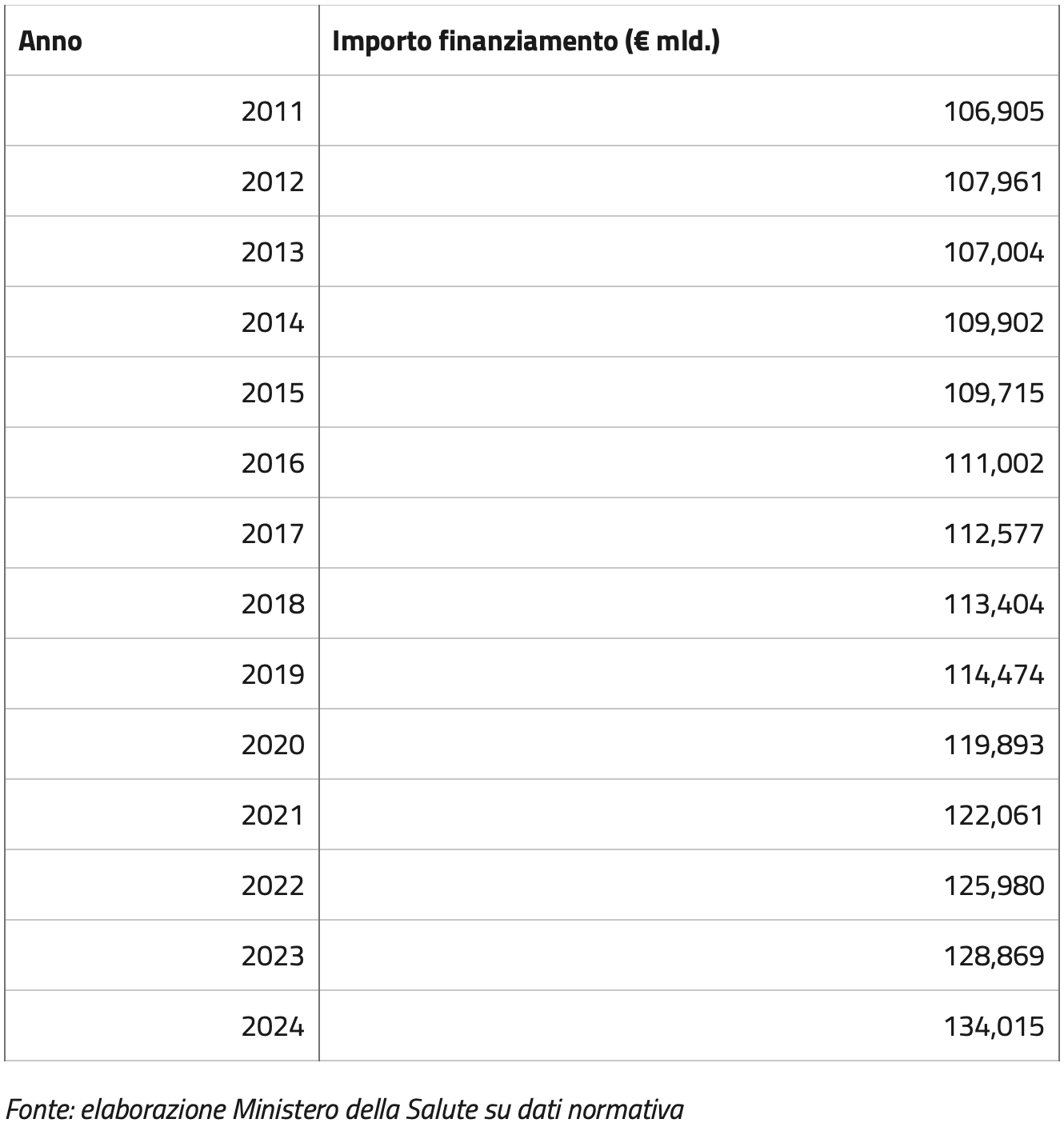
Task: Click the Anno column header
Action: coord(50,41)
